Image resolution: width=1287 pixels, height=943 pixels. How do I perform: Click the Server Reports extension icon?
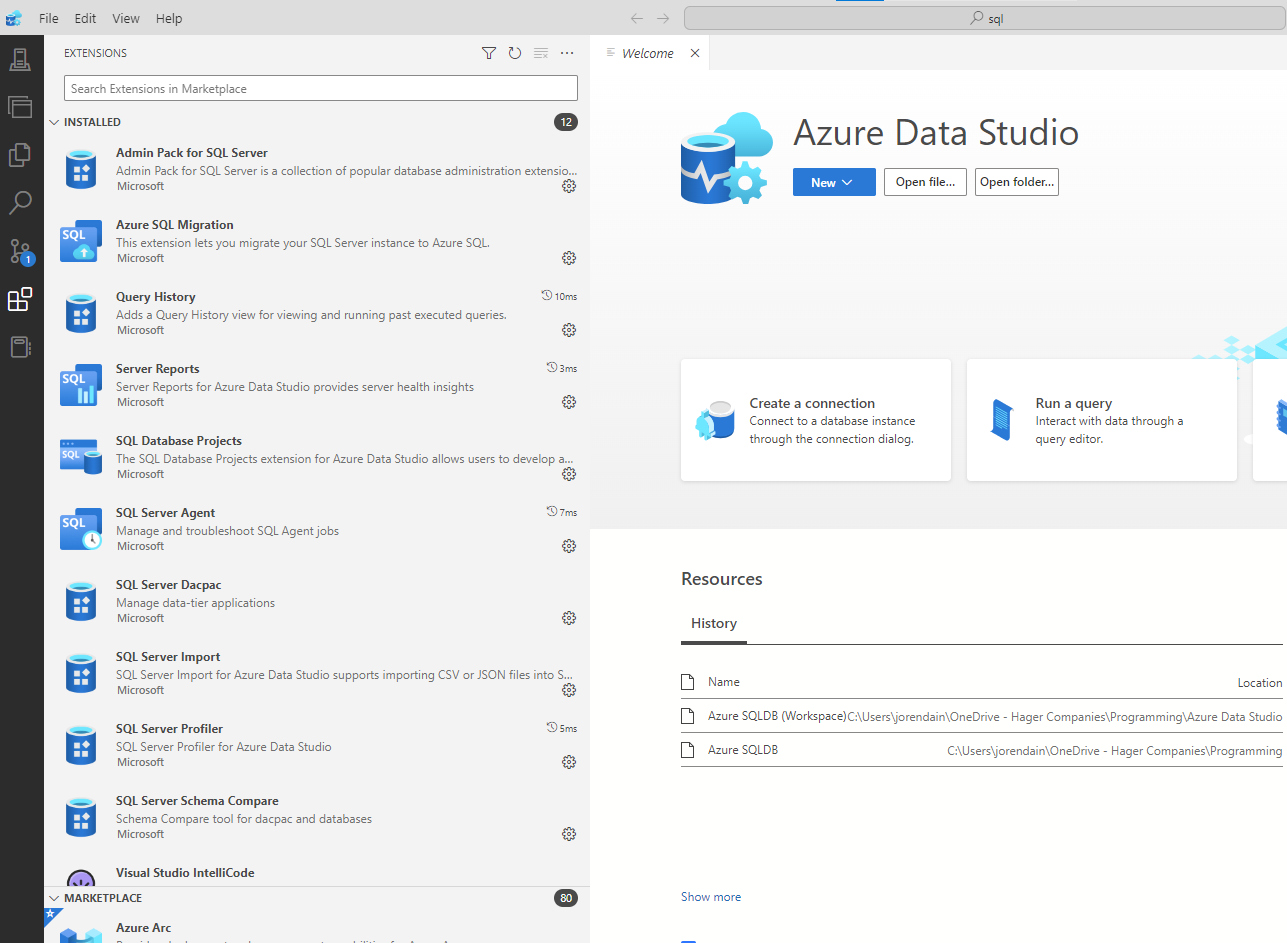click(x=81, y=385)
